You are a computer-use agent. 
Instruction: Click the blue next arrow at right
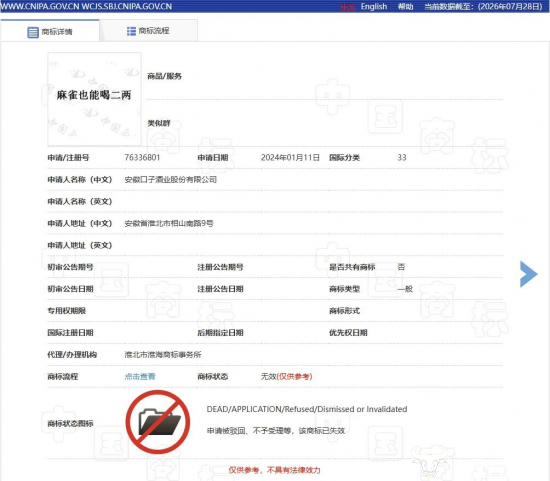529,274
